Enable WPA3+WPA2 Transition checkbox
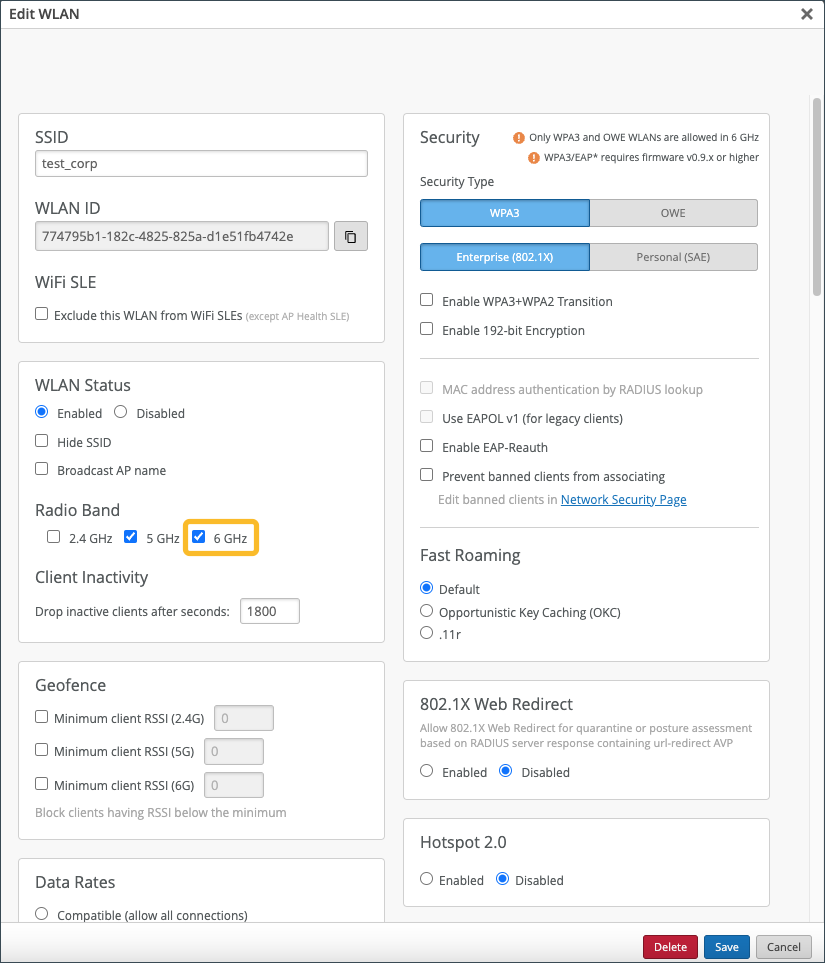The image size is (825, 963). tap(427, 300)
